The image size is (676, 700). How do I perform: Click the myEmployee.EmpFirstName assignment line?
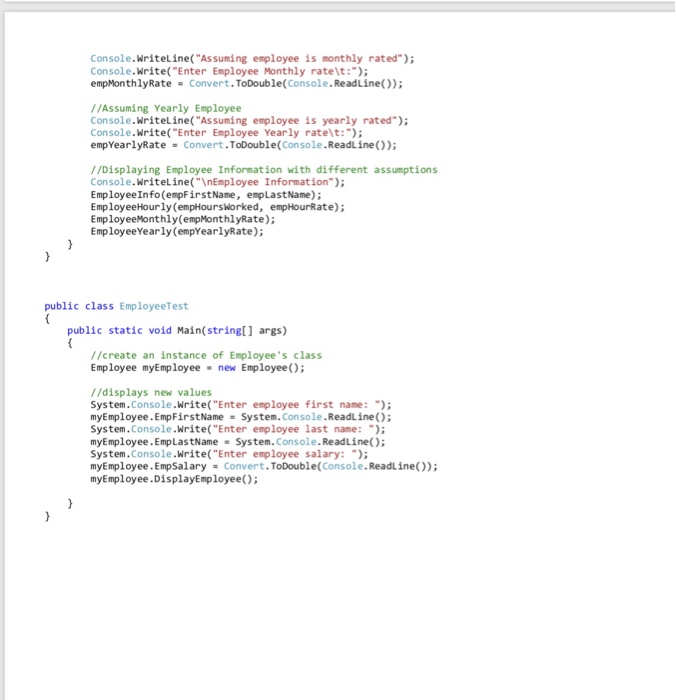point(241,417)
